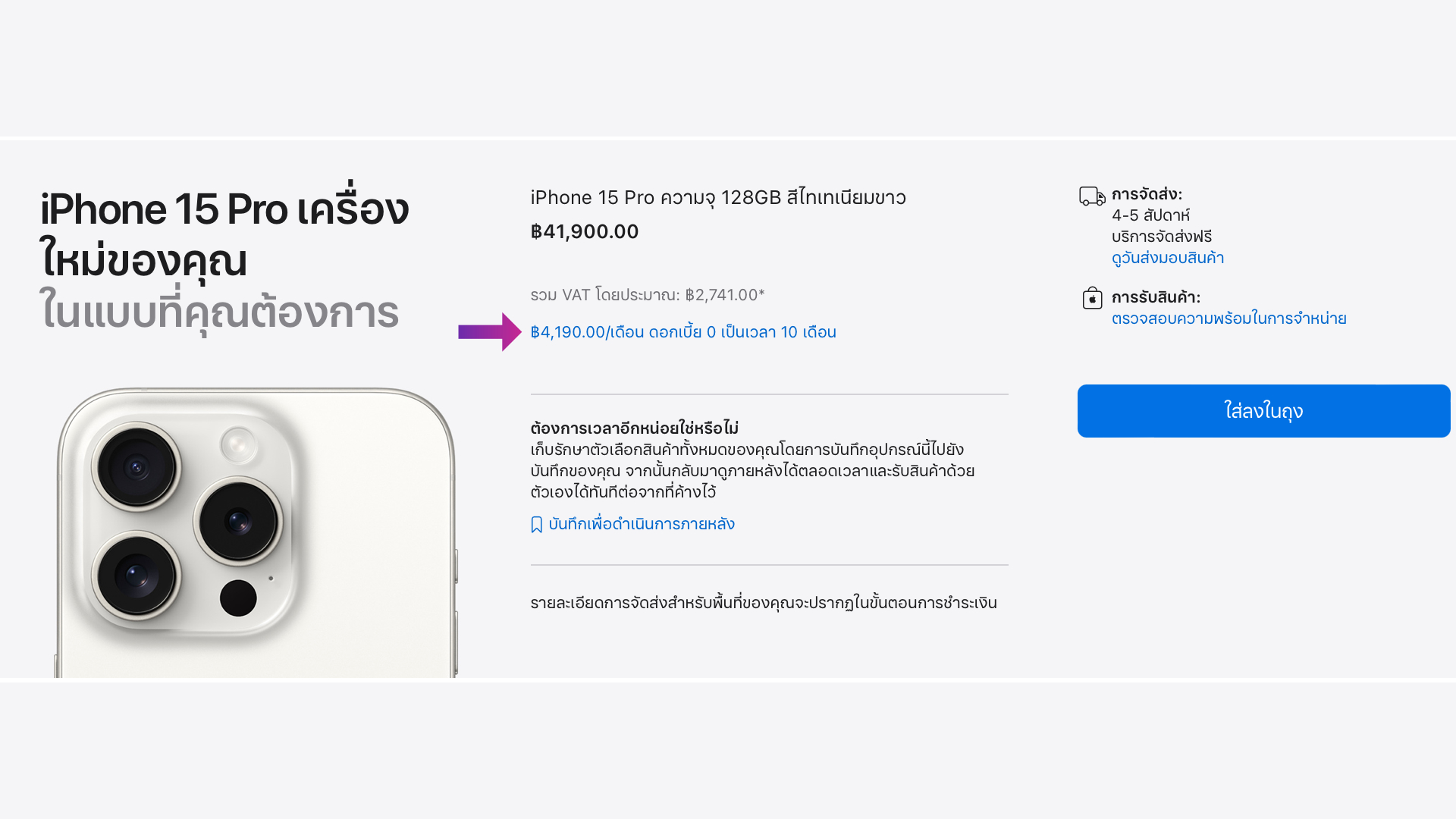The height and width of the screenshot is (819, 1456).
Task: Open the ดูวันส่งมอบสินค้า link
Action: tap(1168, 258)
